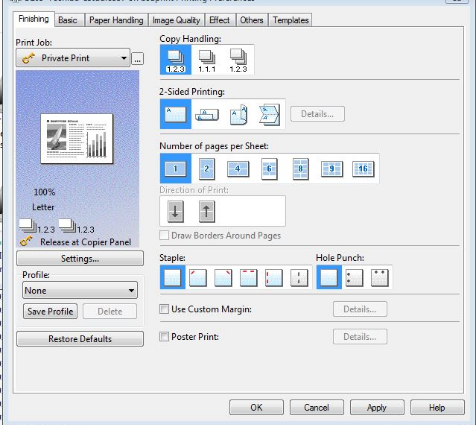The height and width of the screenshot is (425, 476).
Task: Select single-sided printing icon
Action: (176, 114)
